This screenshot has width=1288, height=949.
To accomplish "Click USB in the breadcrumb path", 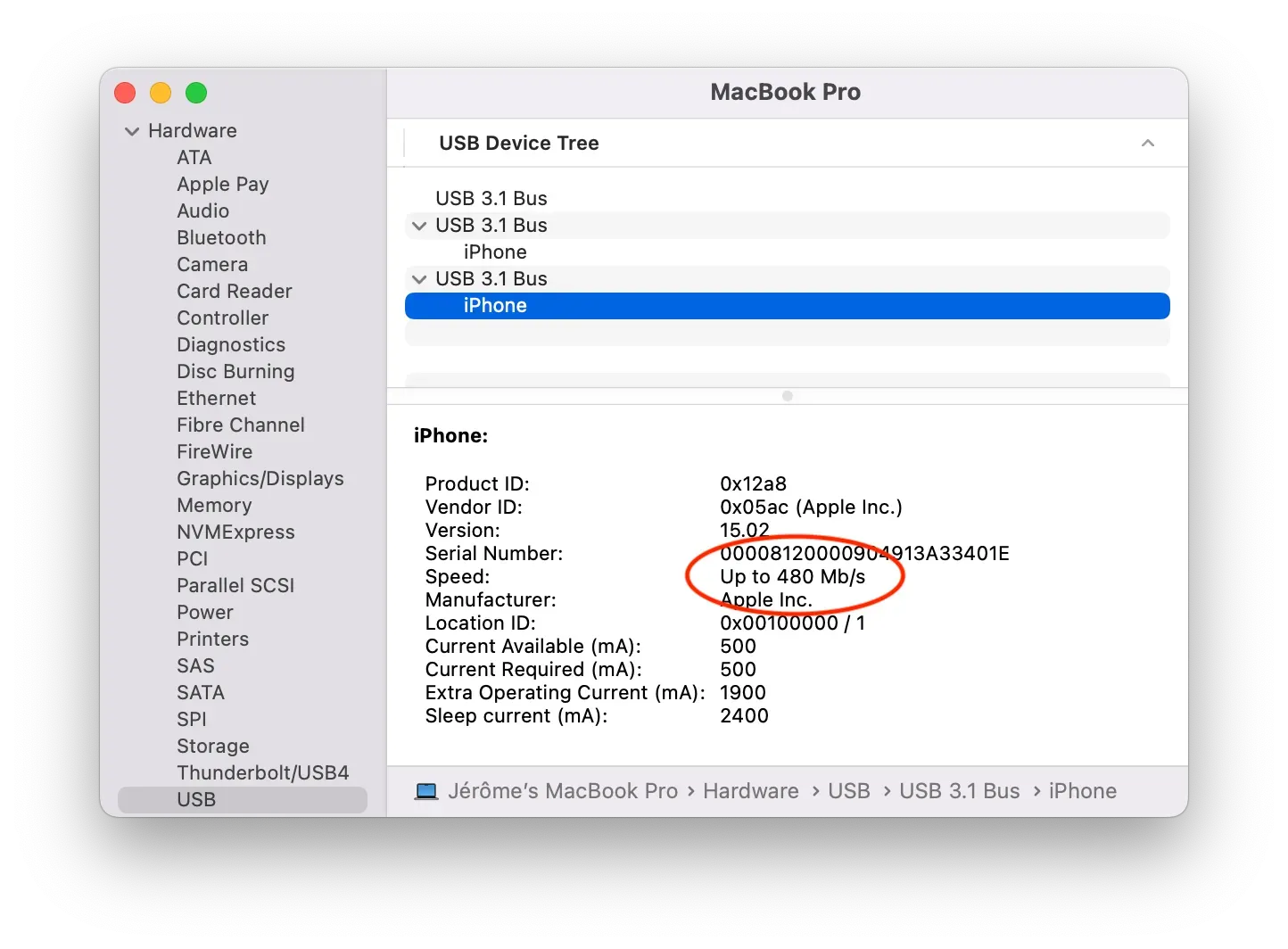I will (x=848, y=790).
